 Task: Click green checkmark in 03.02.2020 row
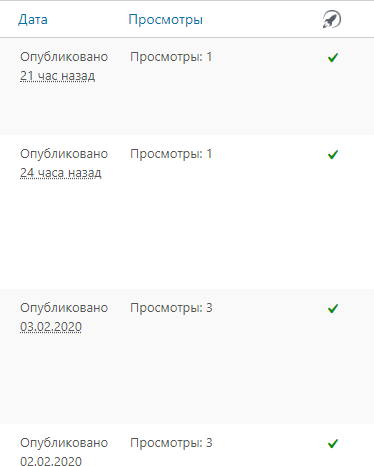[x=333, y=309]
